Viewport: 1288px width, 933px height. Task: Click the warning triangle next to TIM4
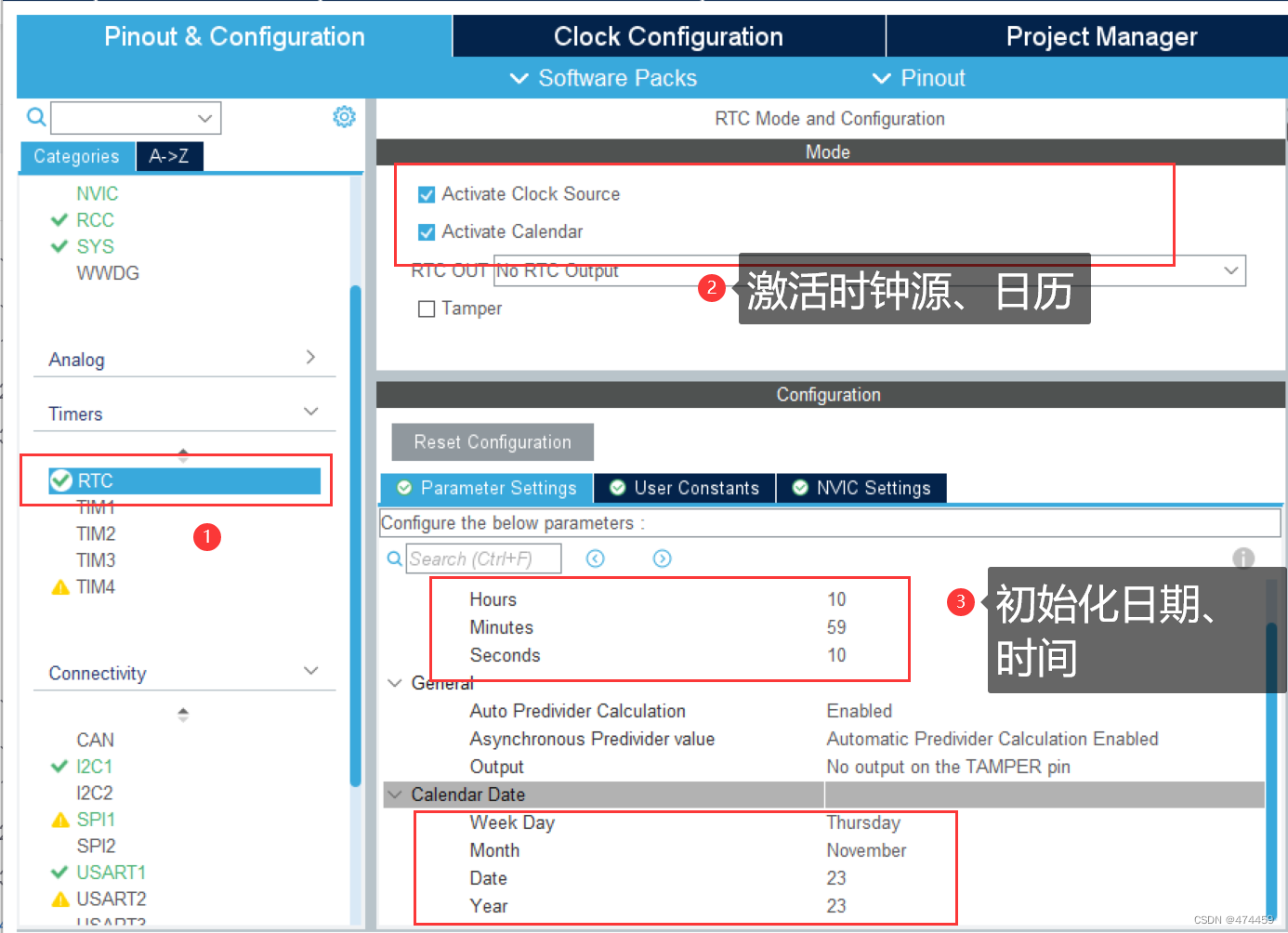[x=60, y=587]
